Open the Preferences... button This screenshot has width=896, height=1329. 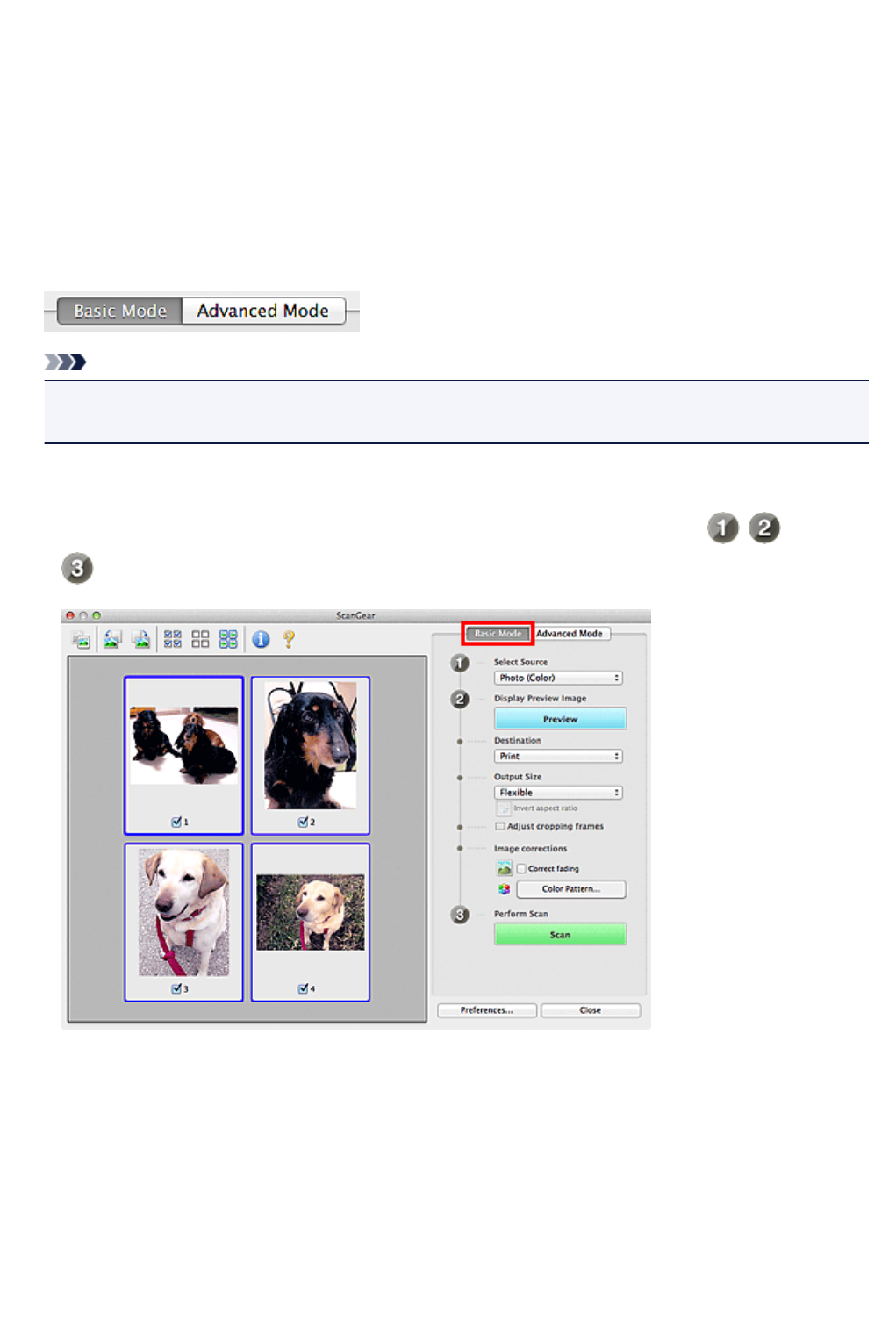click(x=487, y=1011)
